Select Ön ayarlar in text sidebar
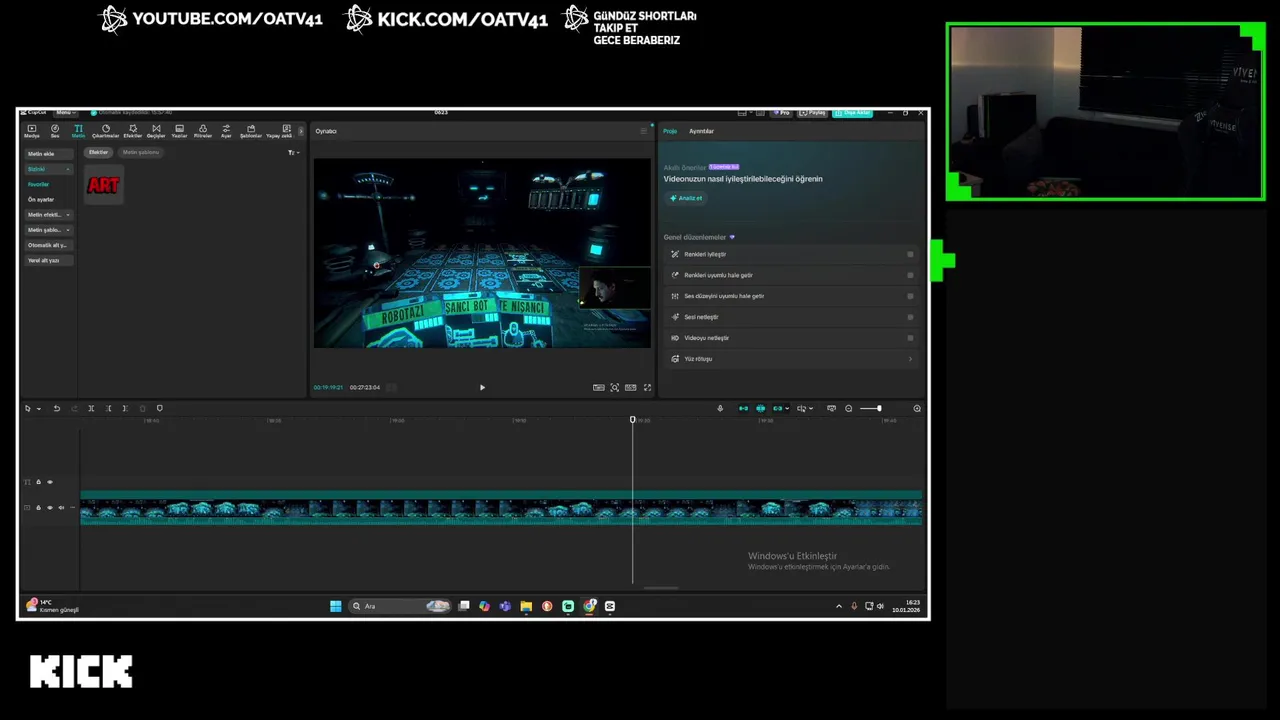The image size is (1280, 720). point(41,199)
